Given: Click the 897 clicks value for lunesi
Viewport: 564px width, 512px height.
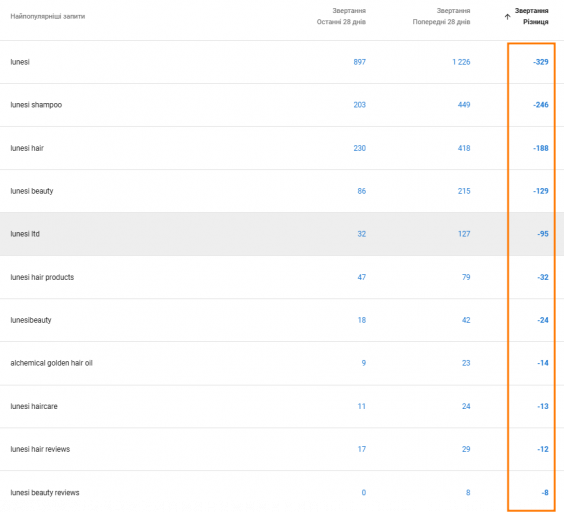Looking at the screenshot, I should pos(359,62).
